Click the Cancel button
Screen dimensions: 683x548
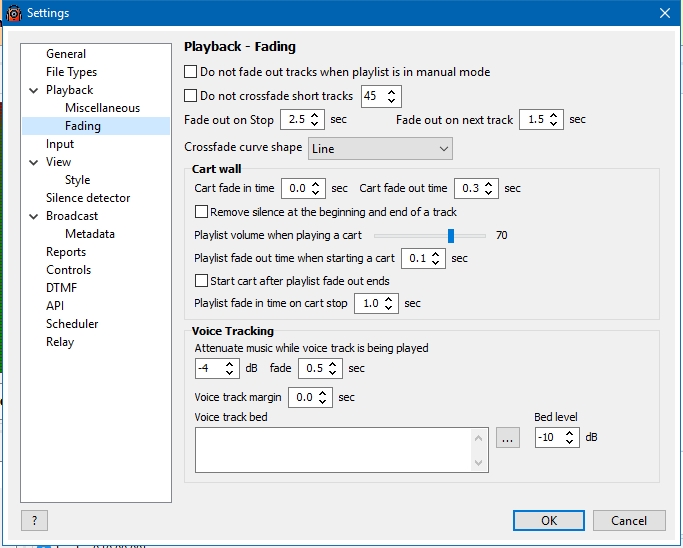coord(628,520)
